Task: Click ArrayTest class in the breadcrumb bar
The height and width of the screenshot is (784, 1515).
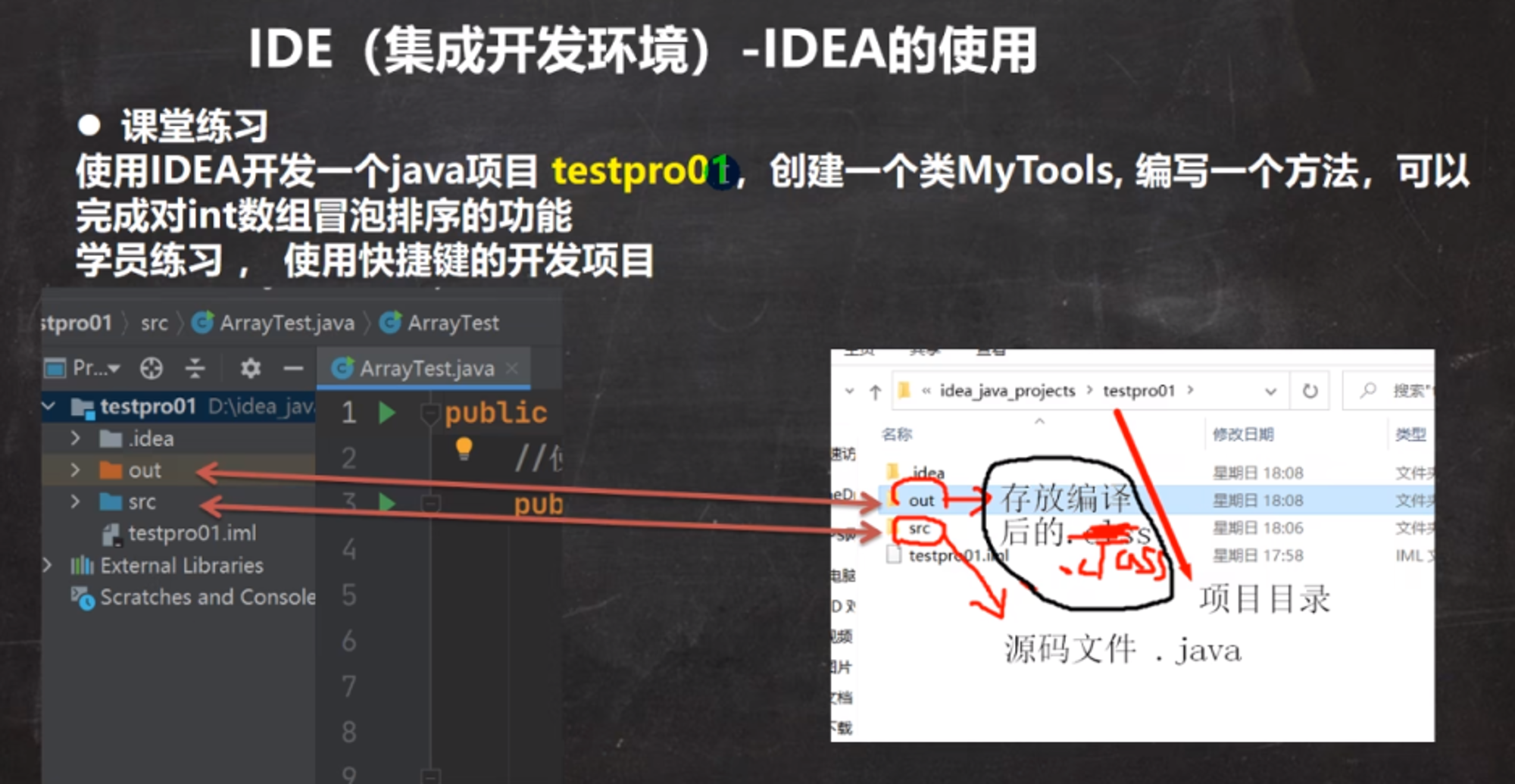Action: [439, 323]
